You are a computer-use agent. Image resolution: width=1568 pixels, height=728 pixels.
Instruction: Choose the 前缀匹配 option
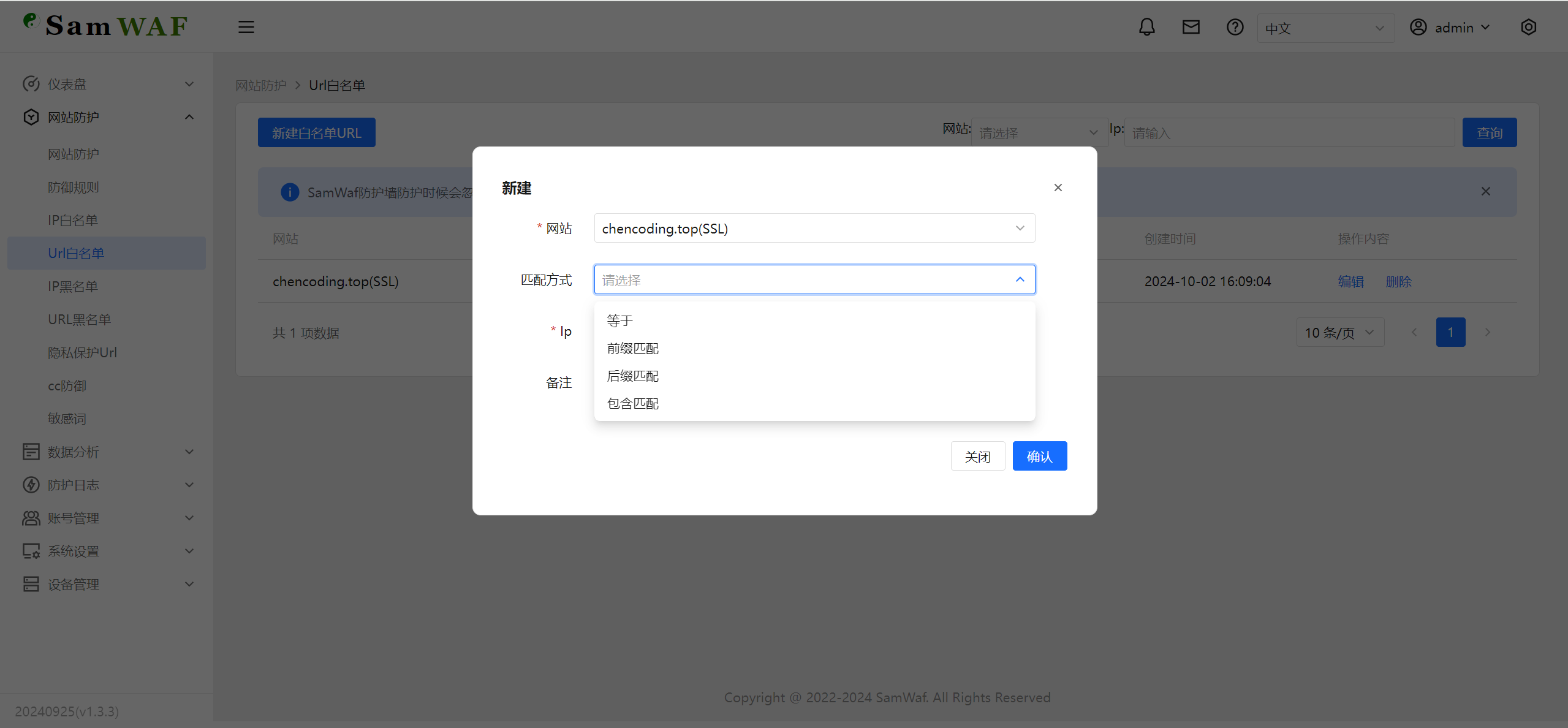[x=814, y=348]
